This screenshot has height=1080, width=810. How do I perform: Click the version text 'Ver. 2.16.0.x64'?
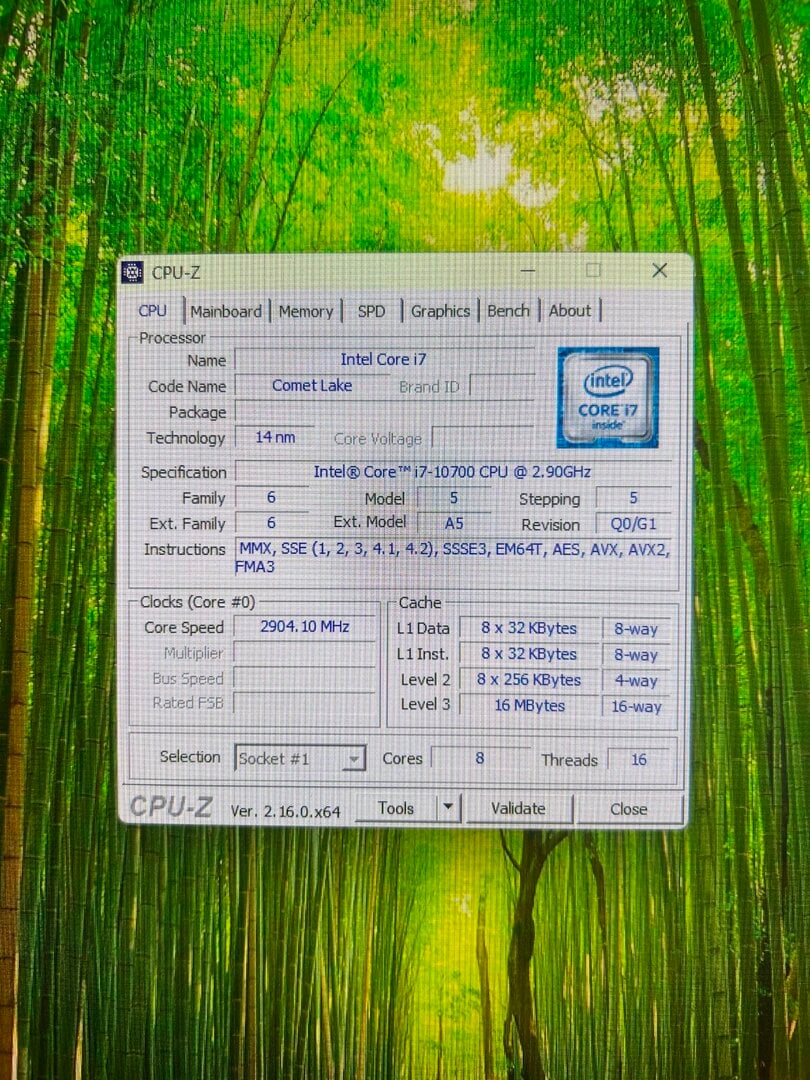coord(285,811)
